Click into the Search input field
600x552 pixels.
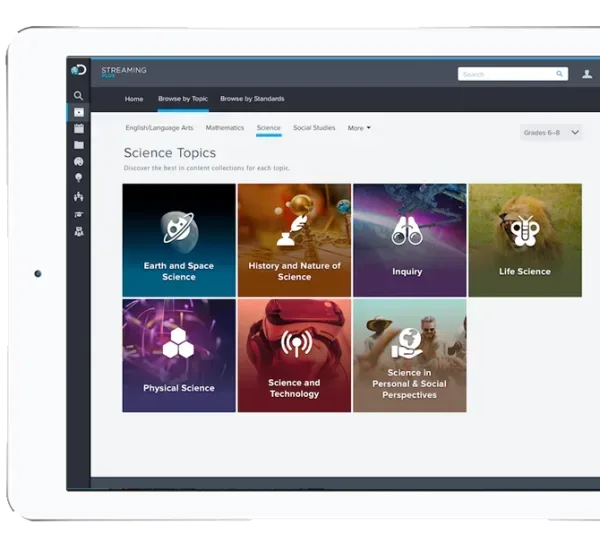tap(505, 74)
